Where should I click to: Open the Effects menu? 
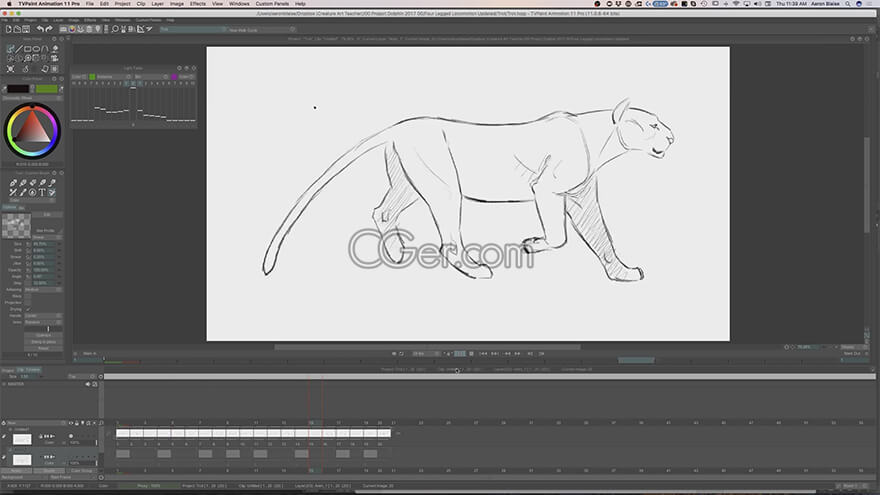[x=198, y=4]
